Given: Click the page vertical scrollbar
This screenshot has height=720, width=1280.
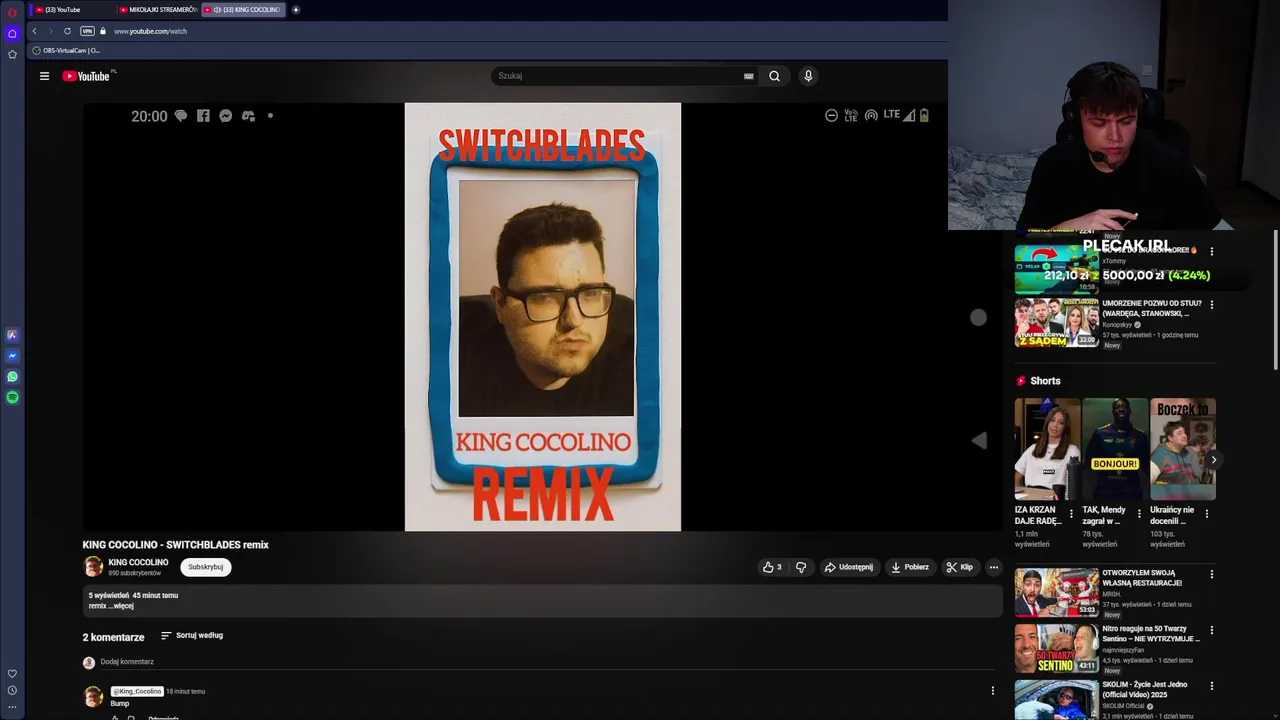Looking at the screenshot, I should click(x=1276, y=300).
